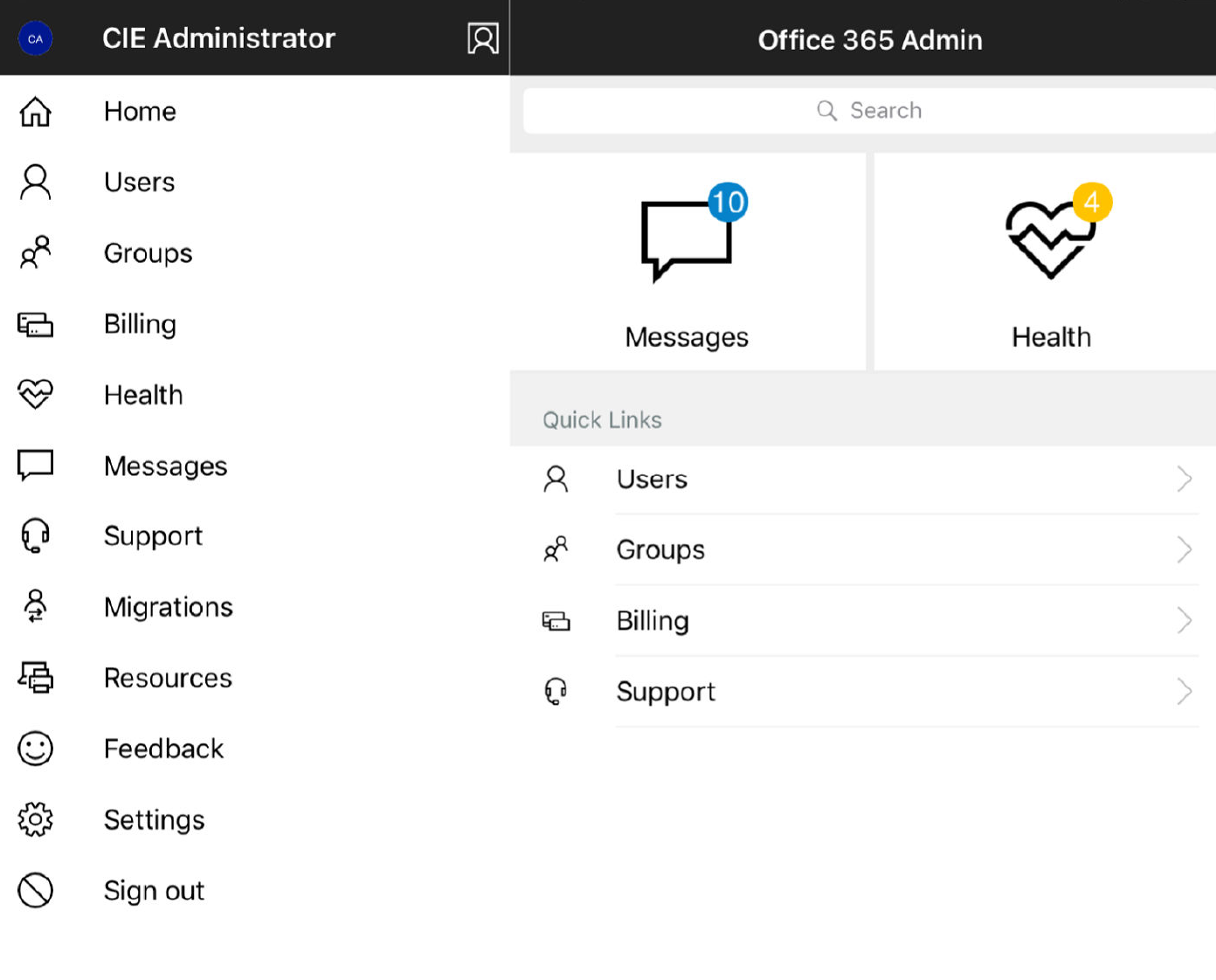This screenshot has height=980, width=1216.
Task: Click the search magnifier icon
Action: click(826, 110)
